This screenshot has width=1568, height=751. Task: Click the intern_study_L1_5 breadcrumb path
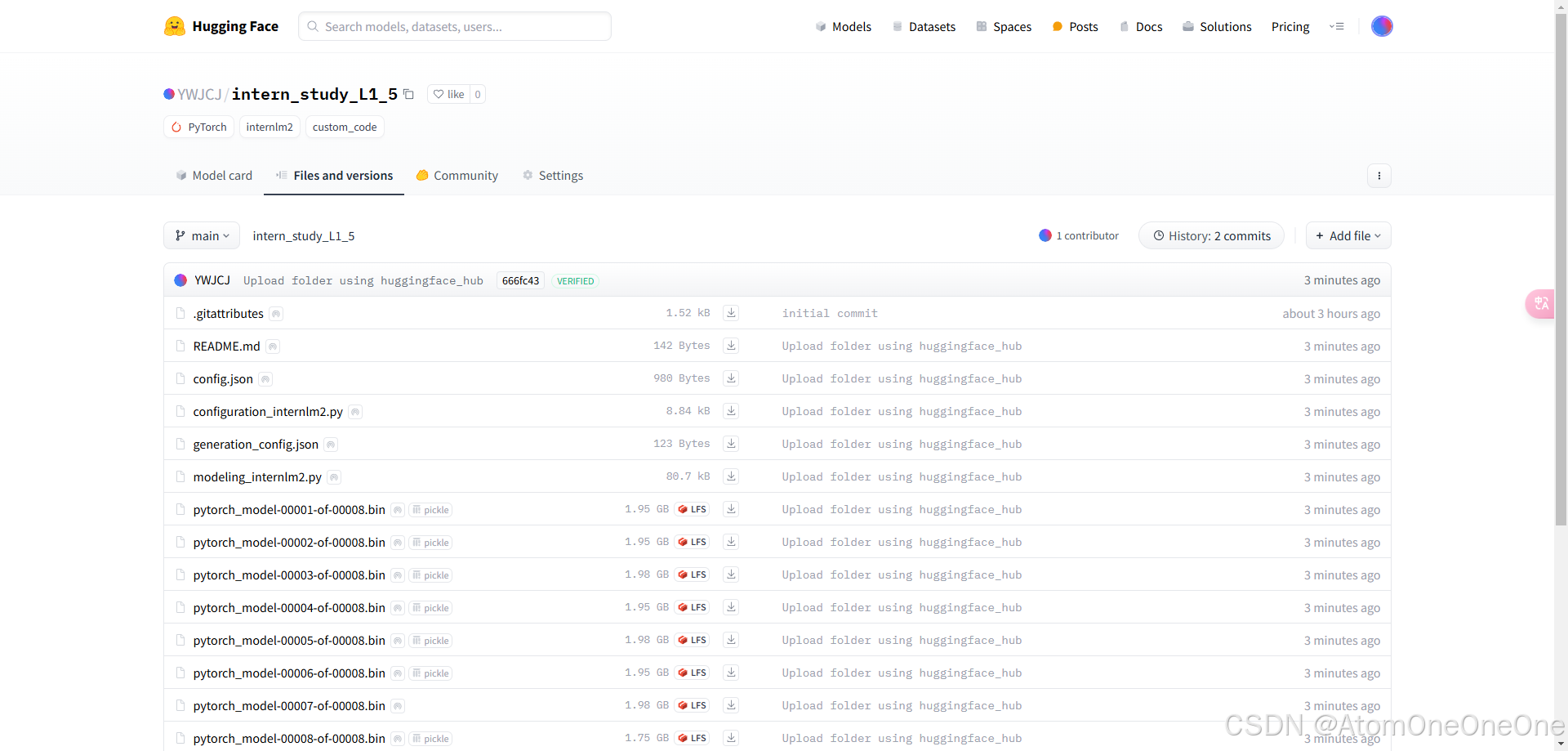coord(304,235)
